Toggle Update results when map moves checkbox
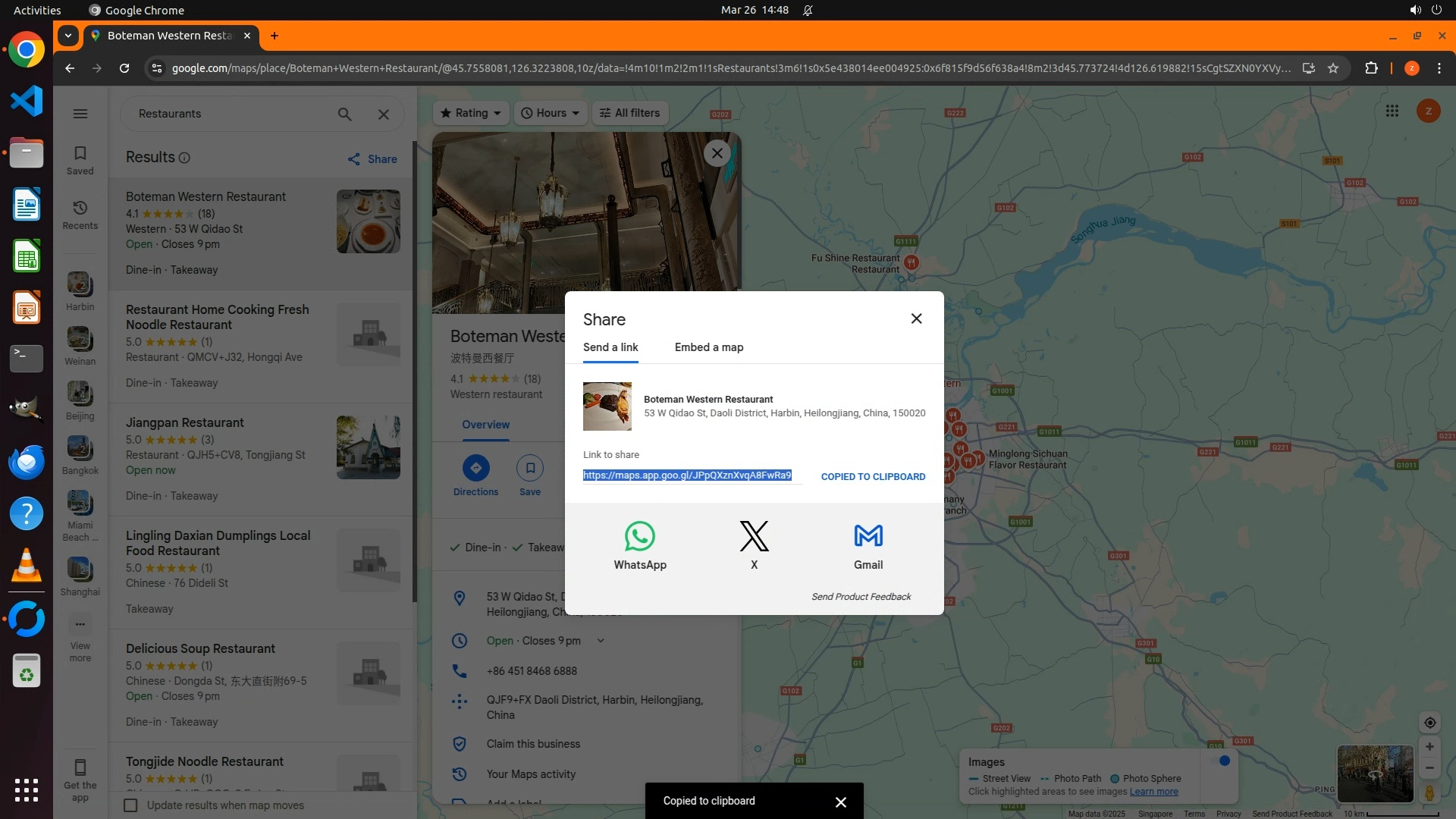 130,805
